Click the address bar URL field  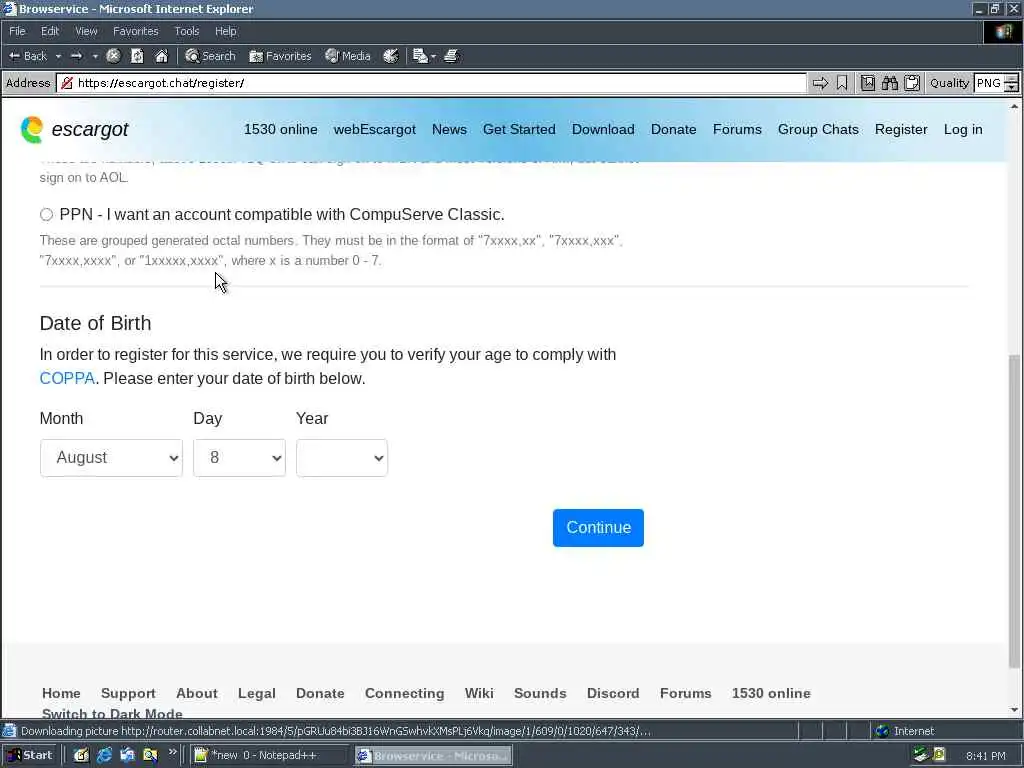[x=431, y=83]
